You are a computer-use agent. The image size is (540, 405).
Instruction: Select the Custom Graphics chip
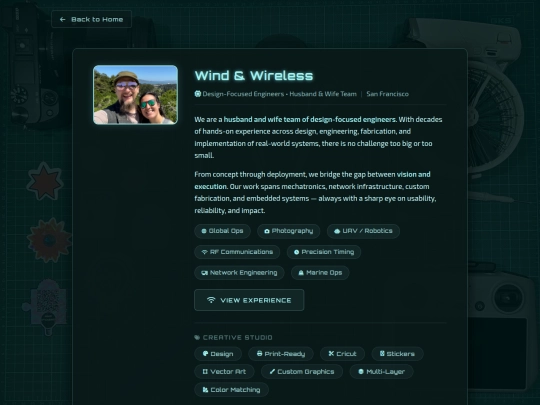302,372
